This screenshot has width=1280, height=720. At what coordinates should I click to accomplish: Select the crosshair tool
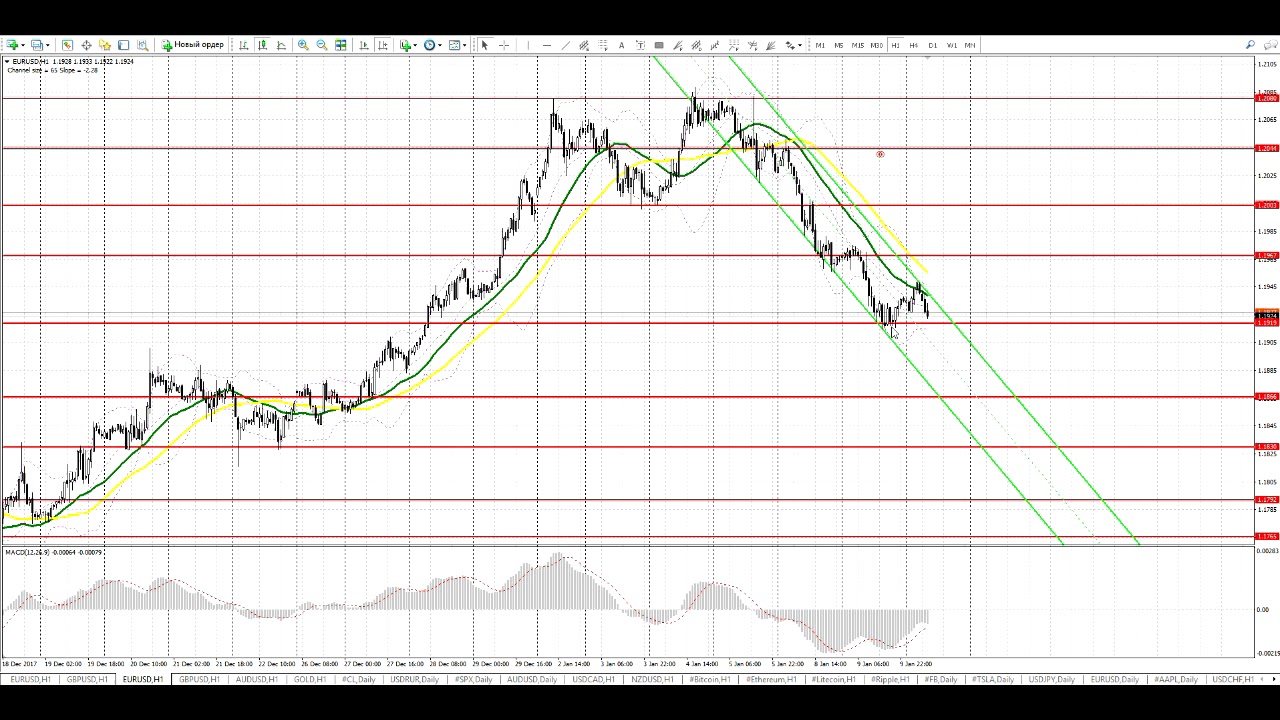coord(504,45)
